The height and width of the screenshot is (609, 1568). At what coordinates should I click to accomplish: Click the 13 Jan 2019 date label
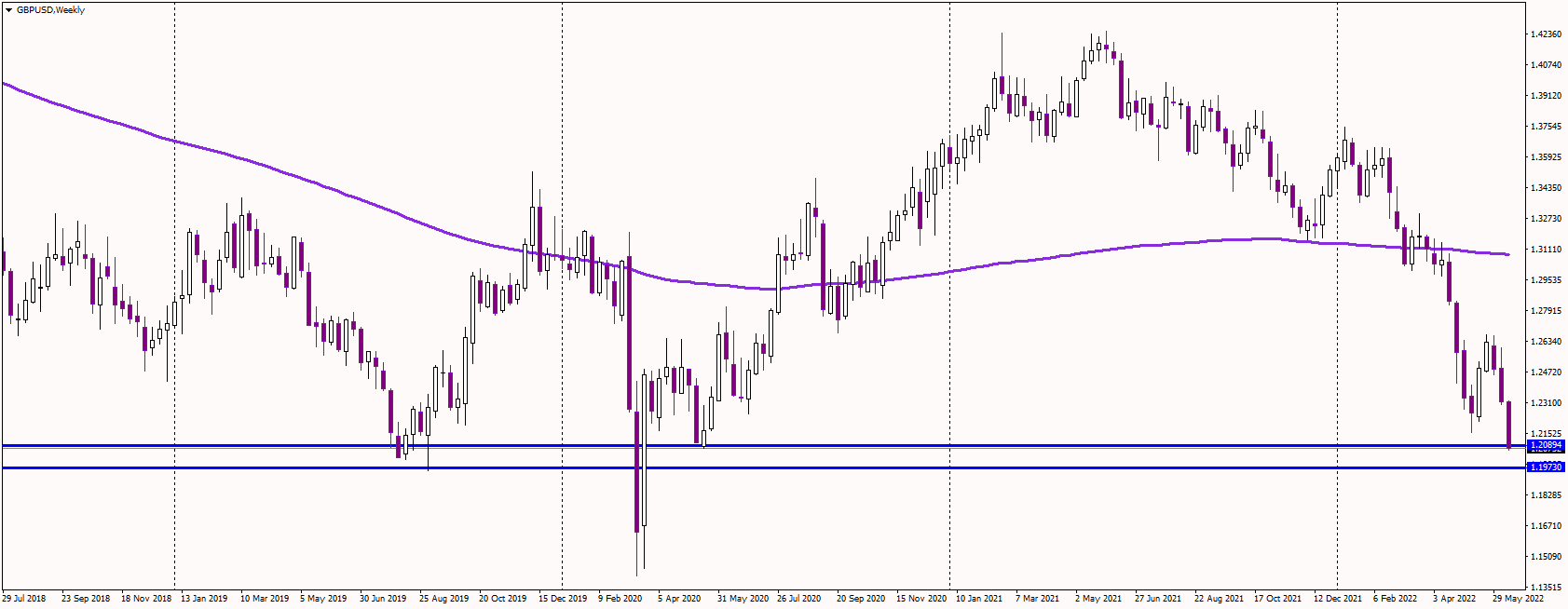[x=204, y=599]
